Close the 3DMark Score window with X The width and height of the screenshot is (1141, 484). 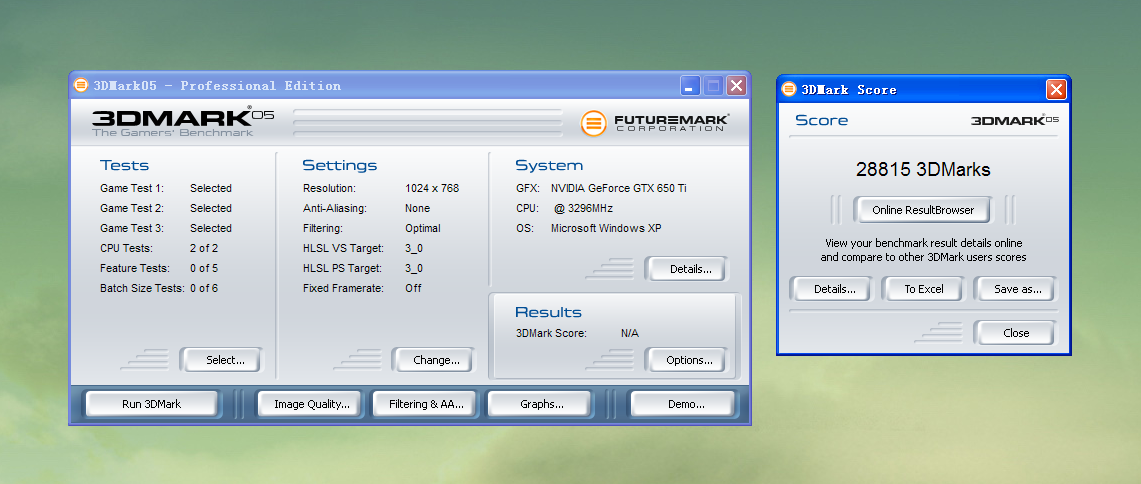(1055, 90)
